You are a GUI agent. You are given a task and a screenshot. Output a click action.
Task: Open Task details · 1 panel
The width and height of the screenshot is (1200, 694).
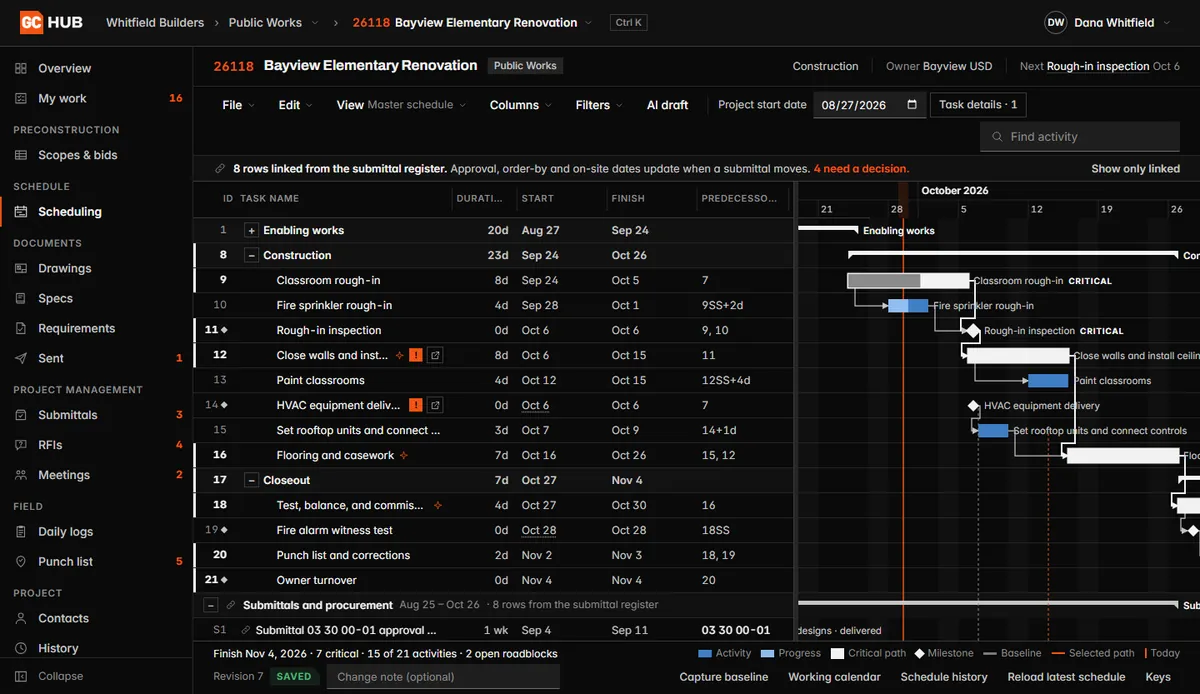[978, 104]
